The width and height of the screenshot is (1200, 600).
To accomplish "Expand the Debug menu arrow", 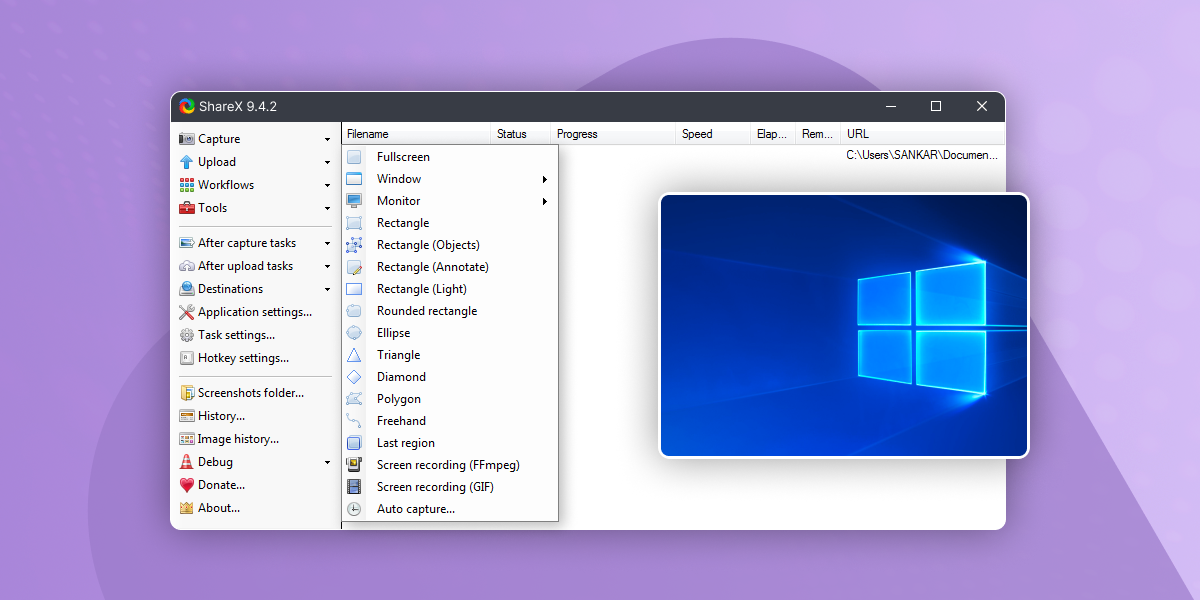I will point(327,463).
